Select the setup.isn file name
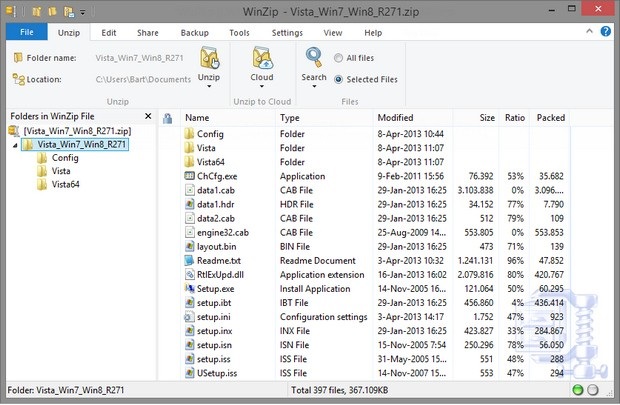Screen dimensions: 620x405 [214, 345]
